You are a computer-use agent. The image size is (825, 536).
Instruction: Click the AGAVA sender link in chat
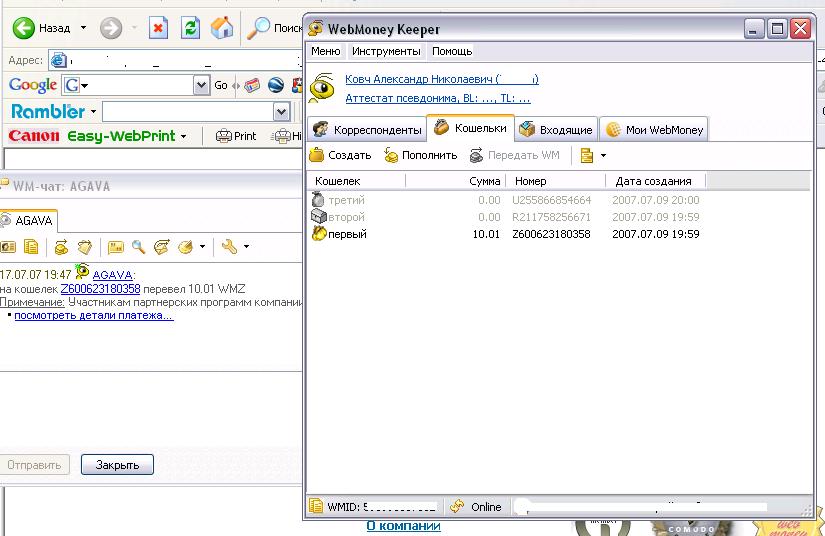pyautogui.click(x=113, y=275)
